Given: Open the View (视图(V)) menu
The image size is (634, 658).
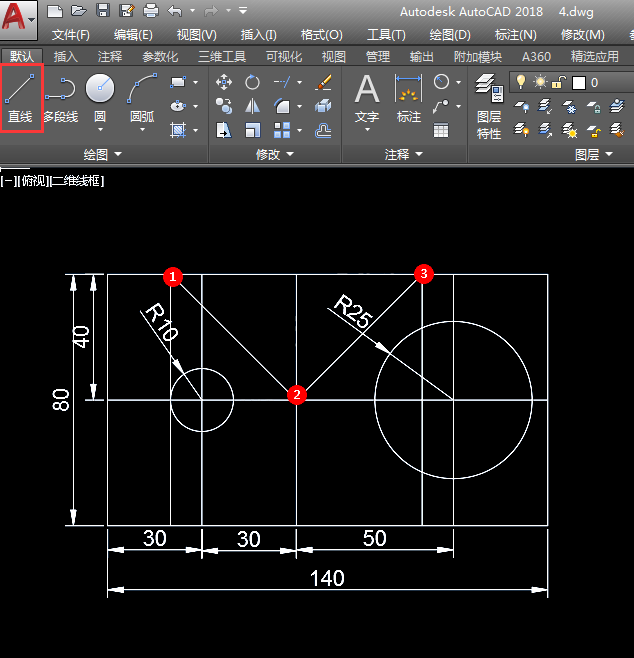Looking at the screenshot, I should click(196, 35).
